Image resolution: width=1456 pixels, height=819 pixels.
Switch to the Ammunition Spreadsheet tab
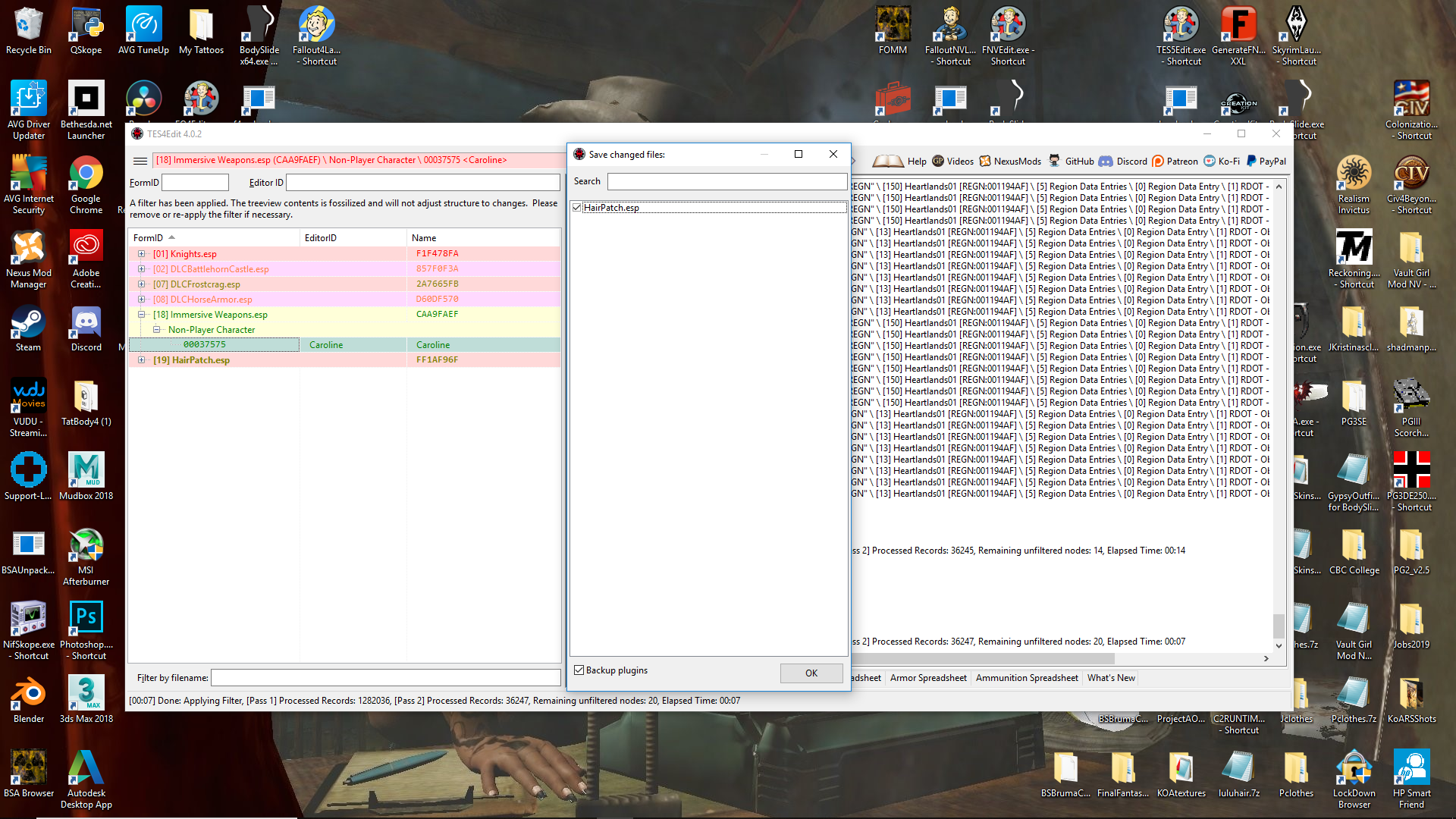1027,678
